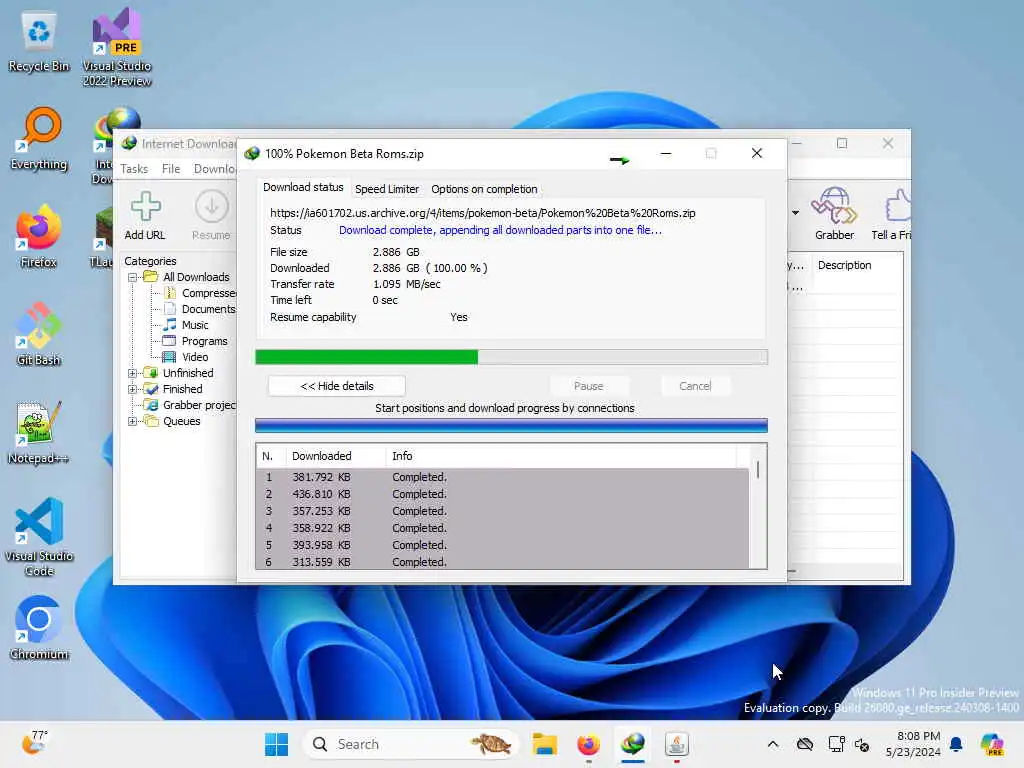Open Recycle Bin desktop icon

click(x=39, y=42)
